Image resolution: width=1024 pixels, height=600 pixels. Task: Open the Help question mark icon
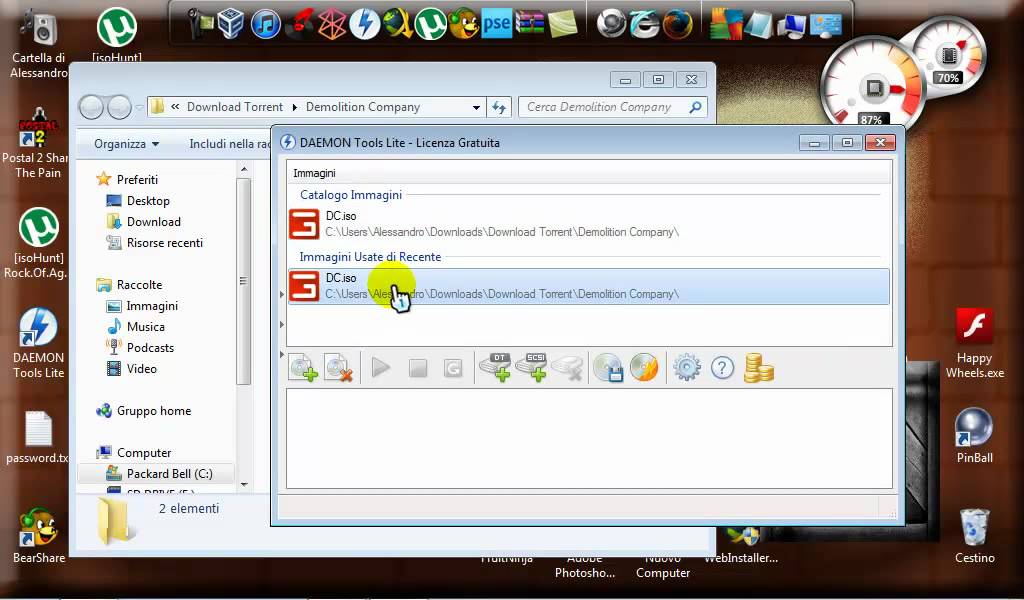[722, 368]
